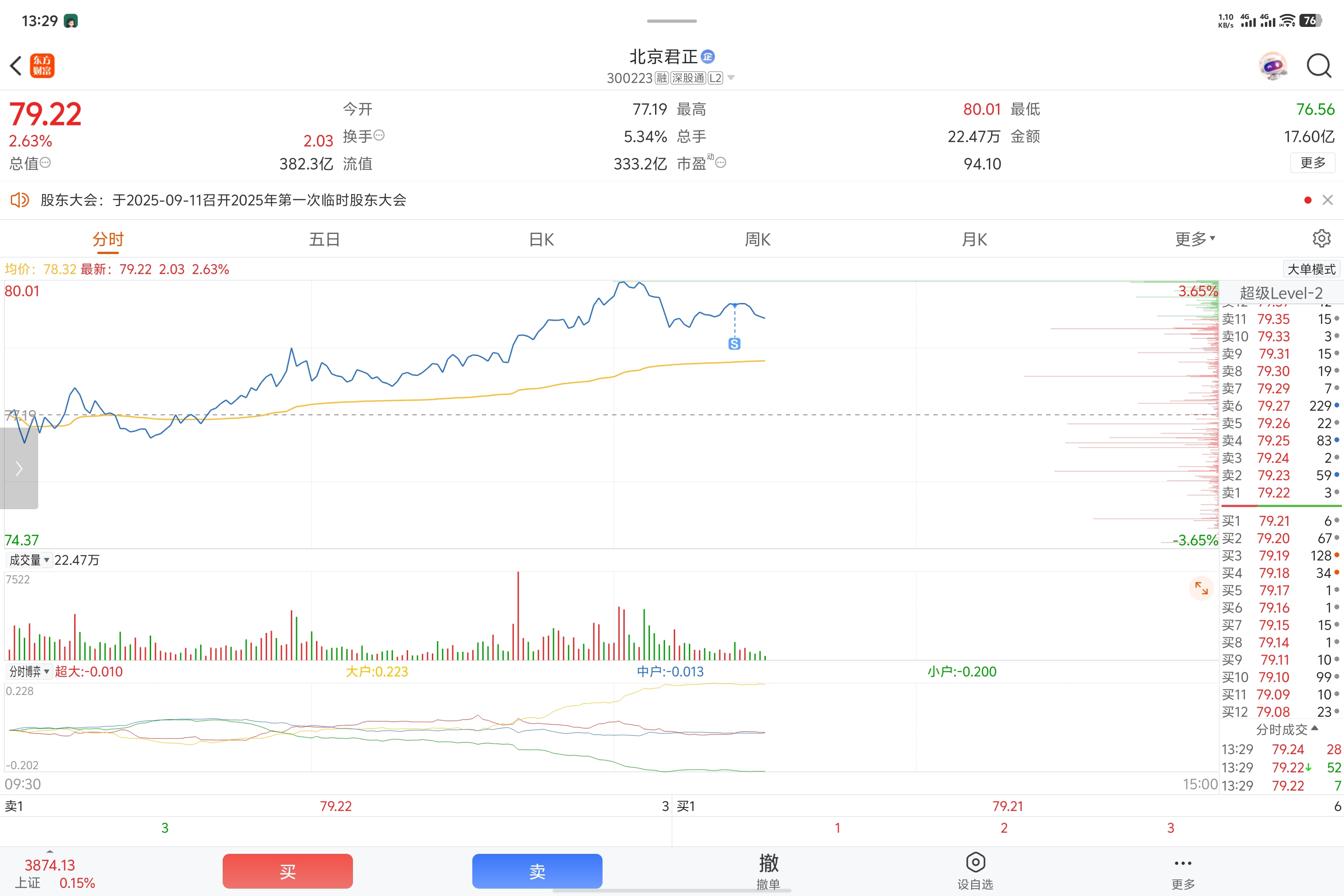This screenshot has width=1344, height=896.
Task: Open the 换手 info bubble icon
Action: pyautogui.click(x=379, y=135)
